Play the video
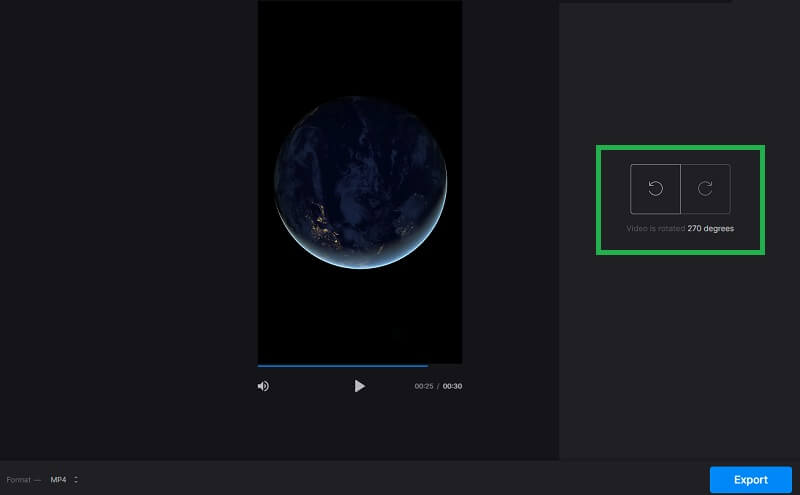 pos(360,386)
